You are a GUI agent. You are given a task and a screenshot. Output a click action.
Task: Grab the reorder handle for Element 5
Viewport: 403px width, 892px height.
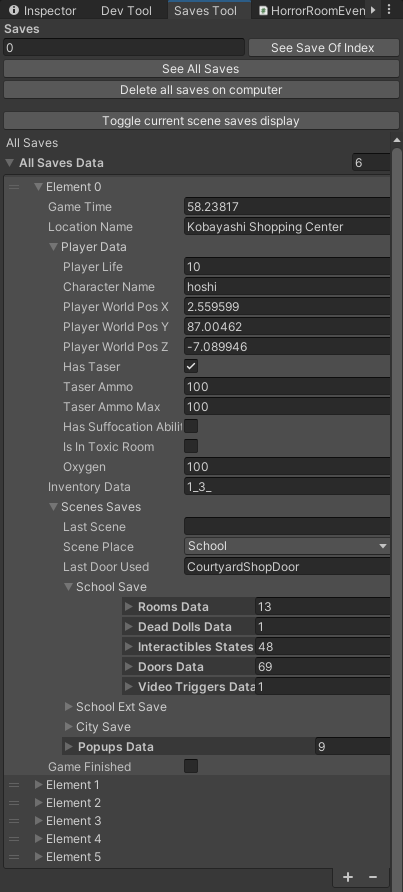click(14, 857)
